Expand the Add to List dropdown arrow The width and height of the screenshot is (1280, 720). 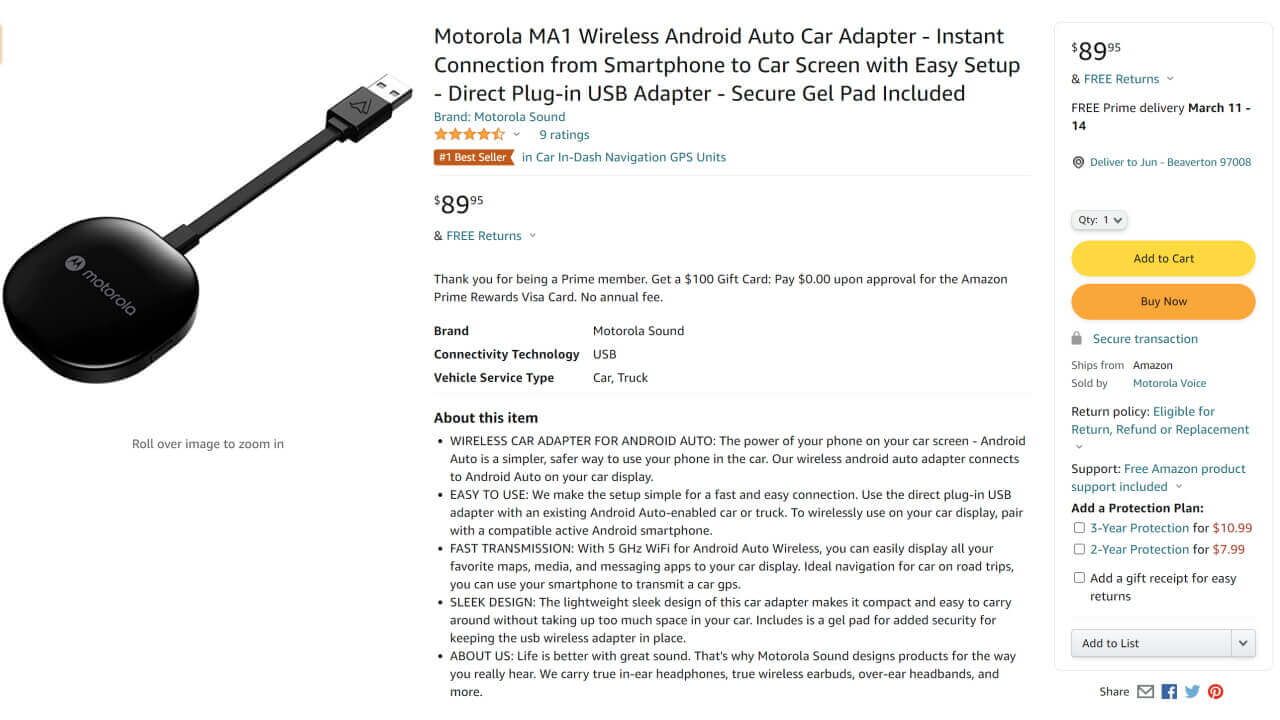1243,643
